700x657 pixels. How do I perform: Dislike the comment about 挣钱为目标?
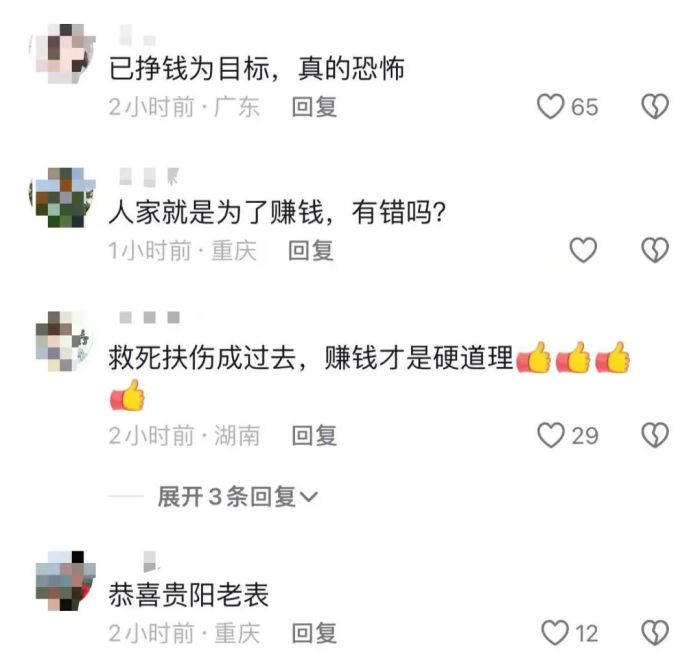(x=655, y=107)
